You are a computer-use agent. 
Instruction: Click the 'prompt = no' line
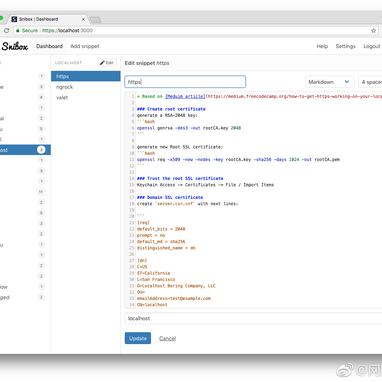(x=151, y=236)
